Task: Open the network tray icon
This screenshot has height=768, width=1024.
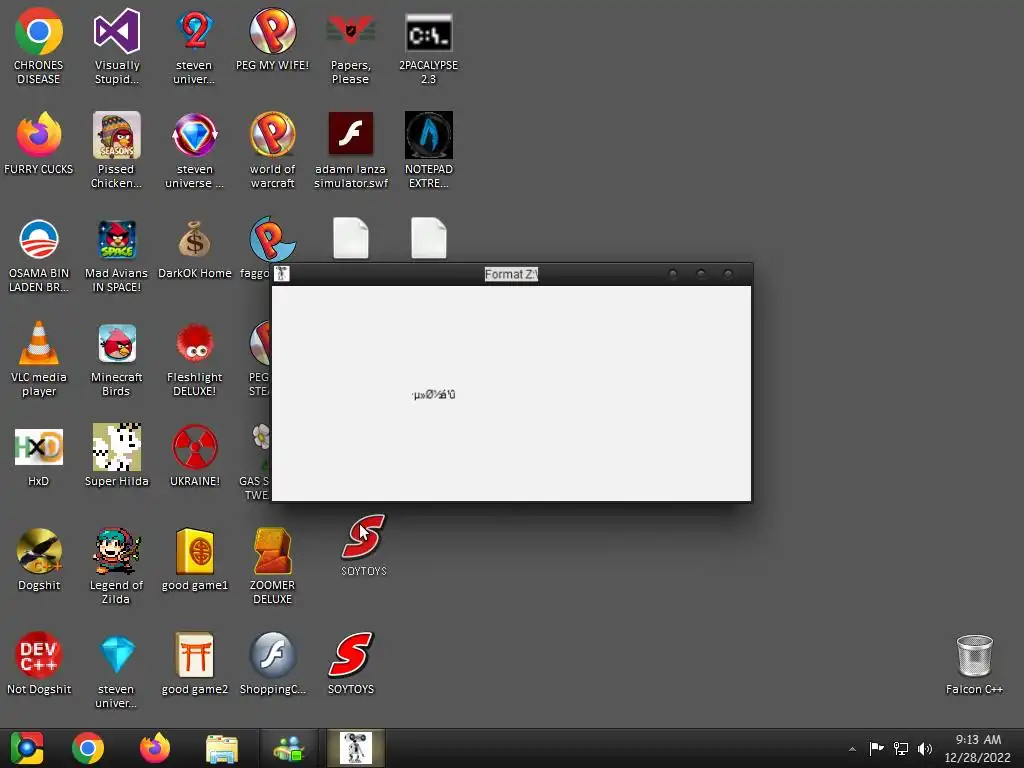Action: 901,748
